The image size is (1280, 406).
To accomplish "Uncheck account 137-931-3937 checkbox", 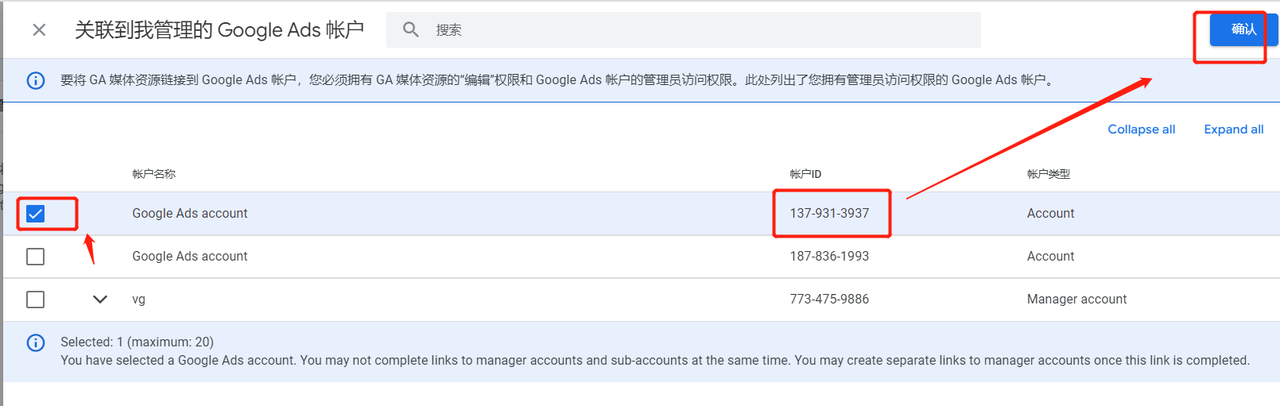I will pos(35,214).
